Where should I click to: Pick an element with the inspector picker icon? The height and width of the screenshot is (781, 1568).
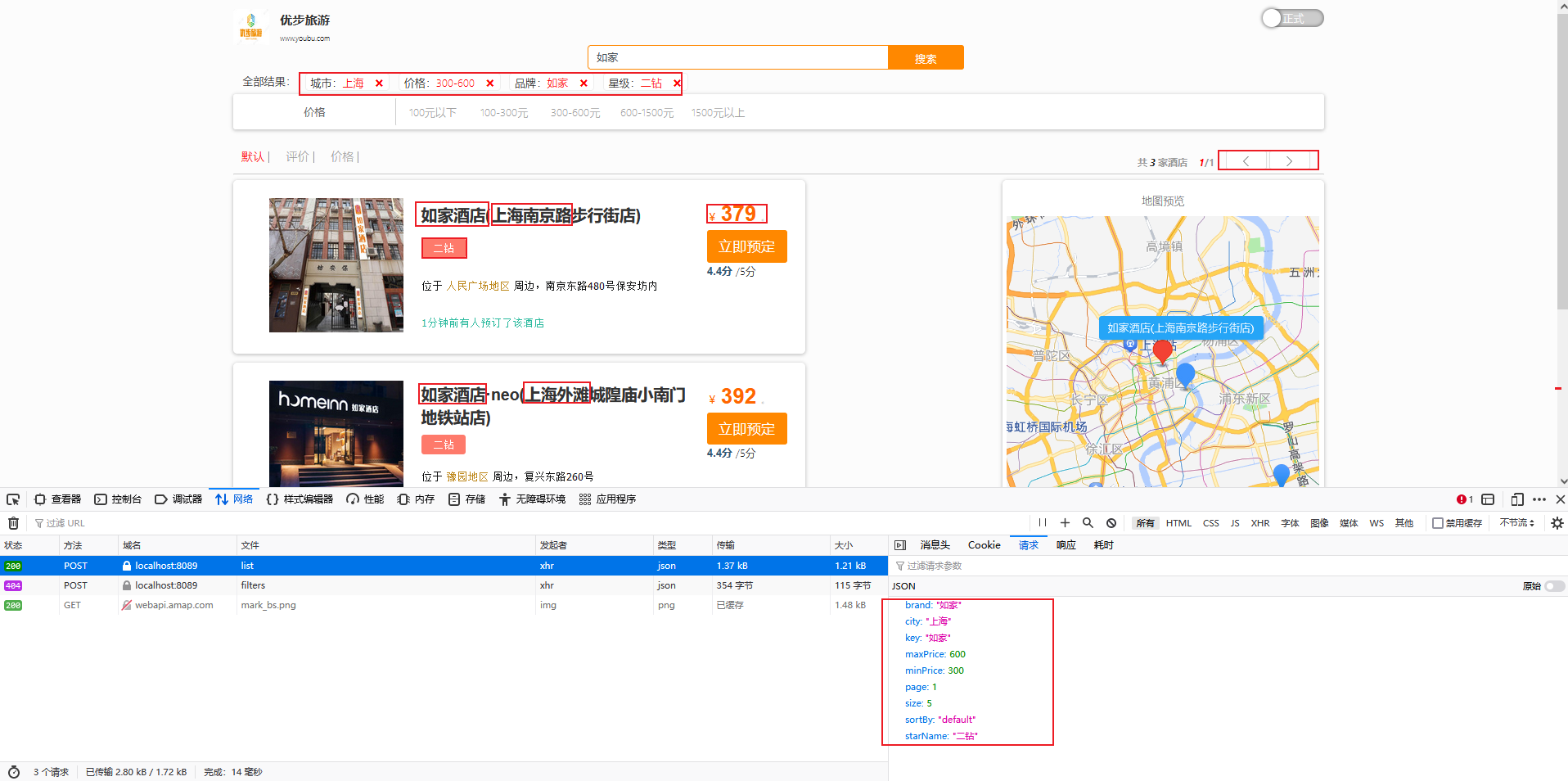click(13, 499)
